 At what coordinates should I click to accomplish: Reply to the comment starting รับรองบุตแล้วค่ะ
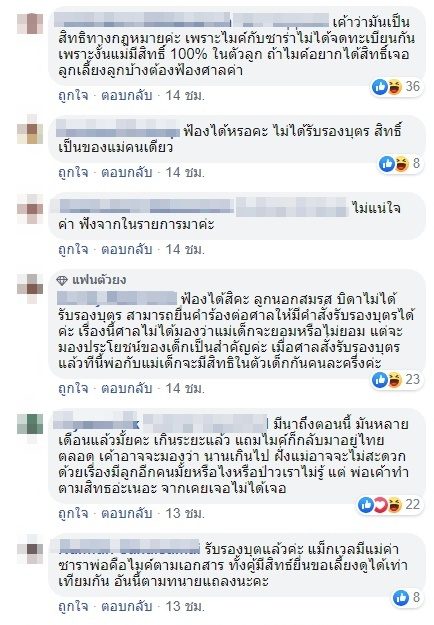point(126,606)
